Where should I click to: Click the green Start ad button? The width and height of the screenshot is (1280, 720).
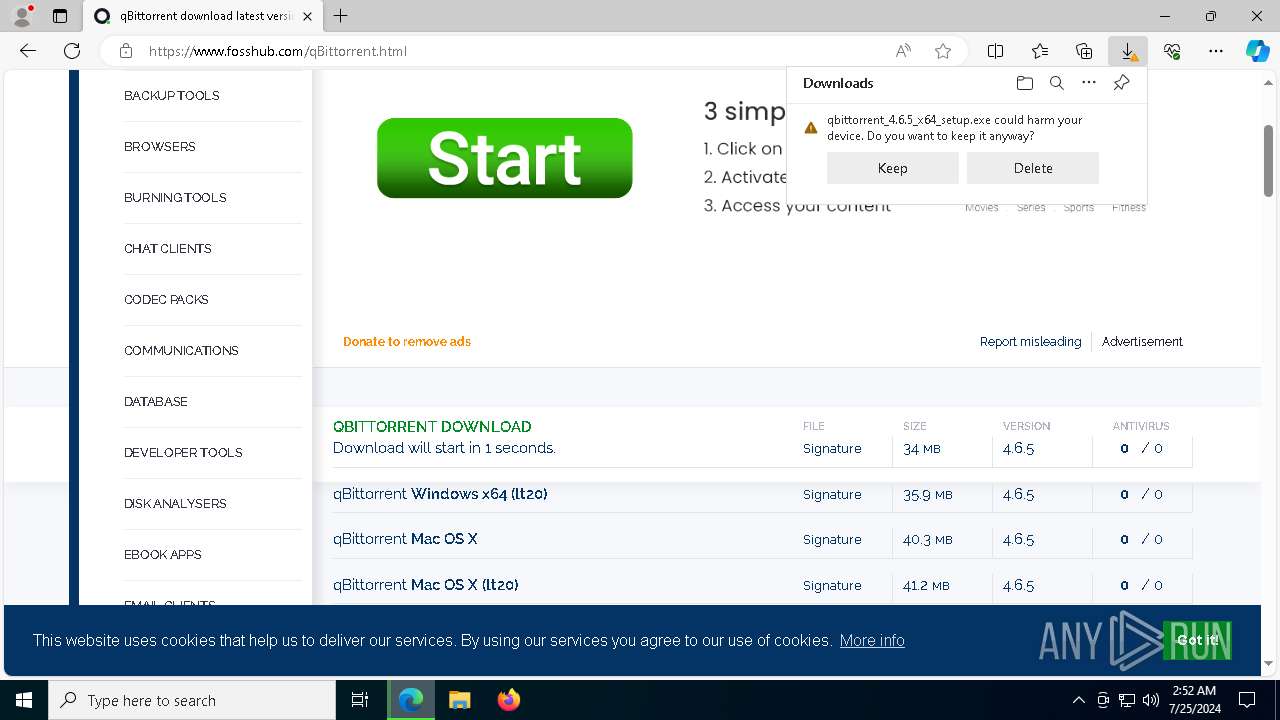tap(505, 158)
